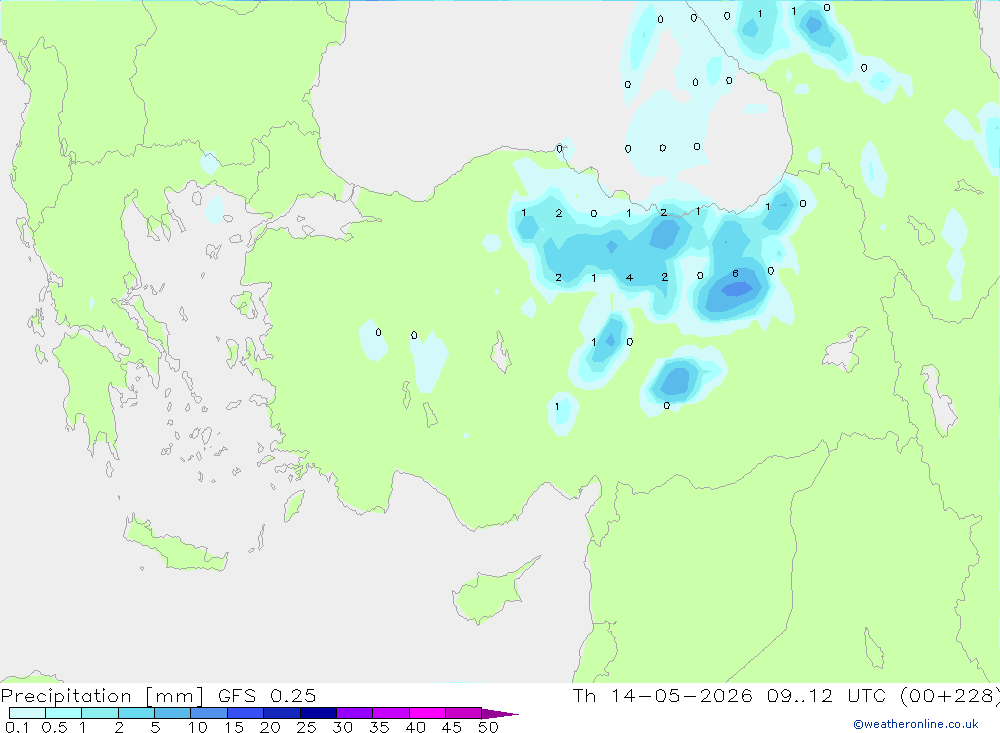Image resolution: width=1000 pixels, height=733 pixels.
Task: Pick the 5–10 mm blue legend swatch
Action: 173,713
